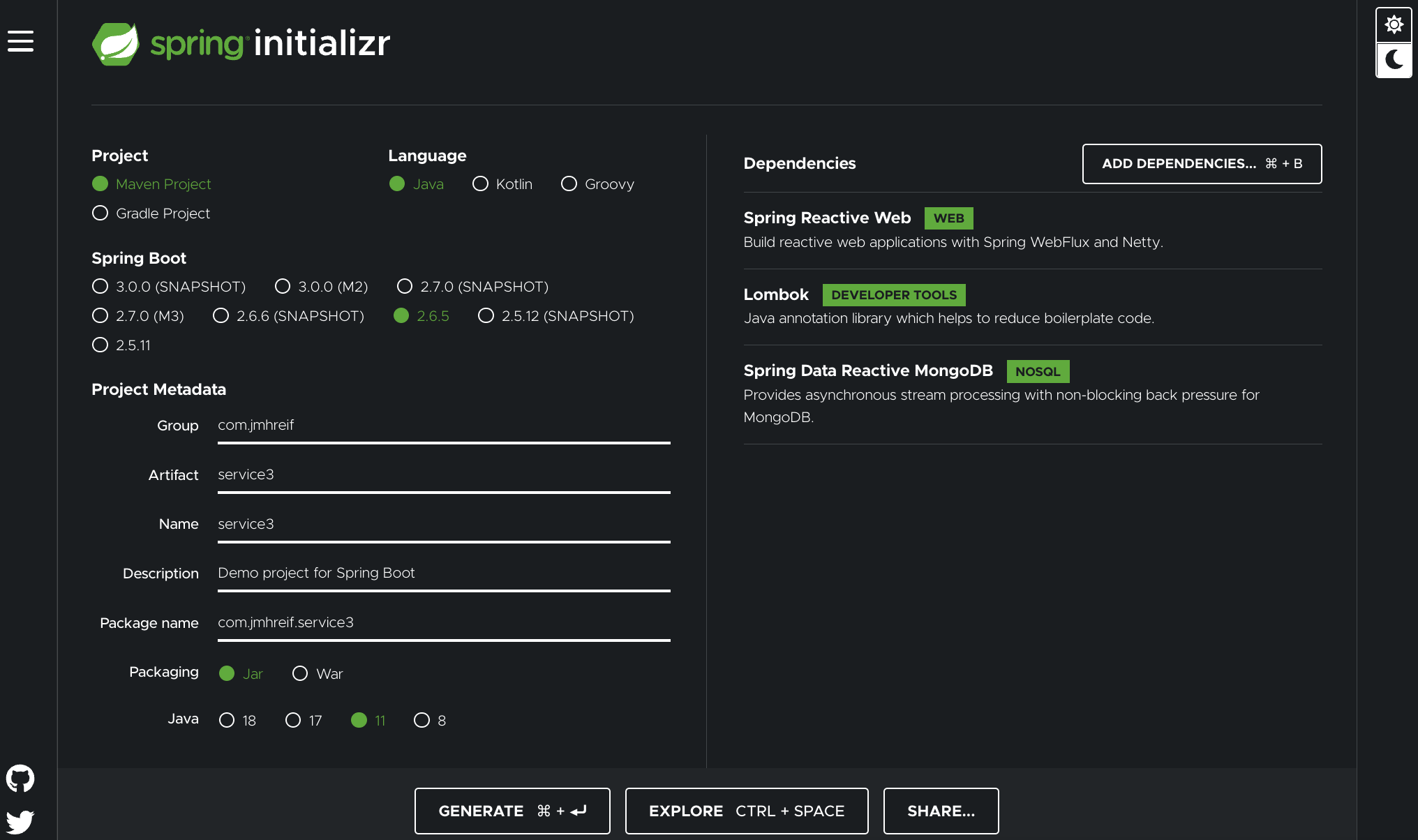Edit the Description field
This screenshot has height=840, width=1418.
point(444,573)
